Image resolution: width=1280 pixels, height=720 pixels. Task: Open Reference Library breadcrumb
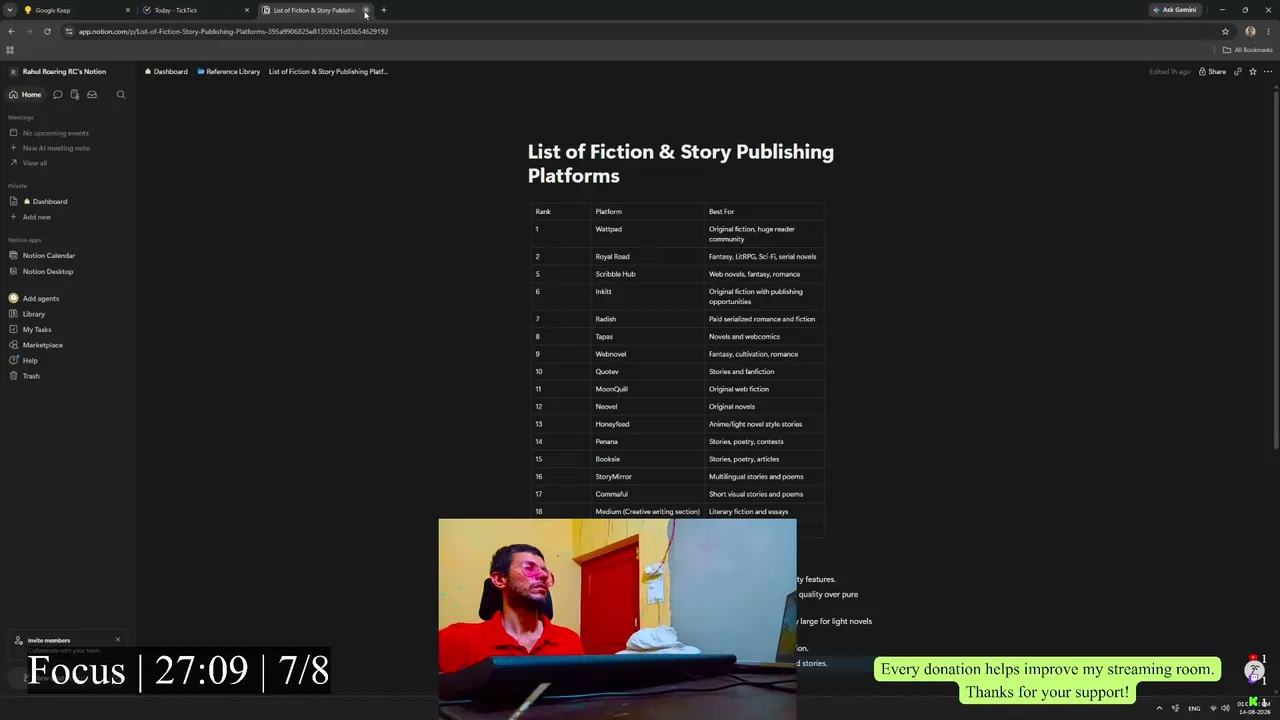[x=228, y=72]
